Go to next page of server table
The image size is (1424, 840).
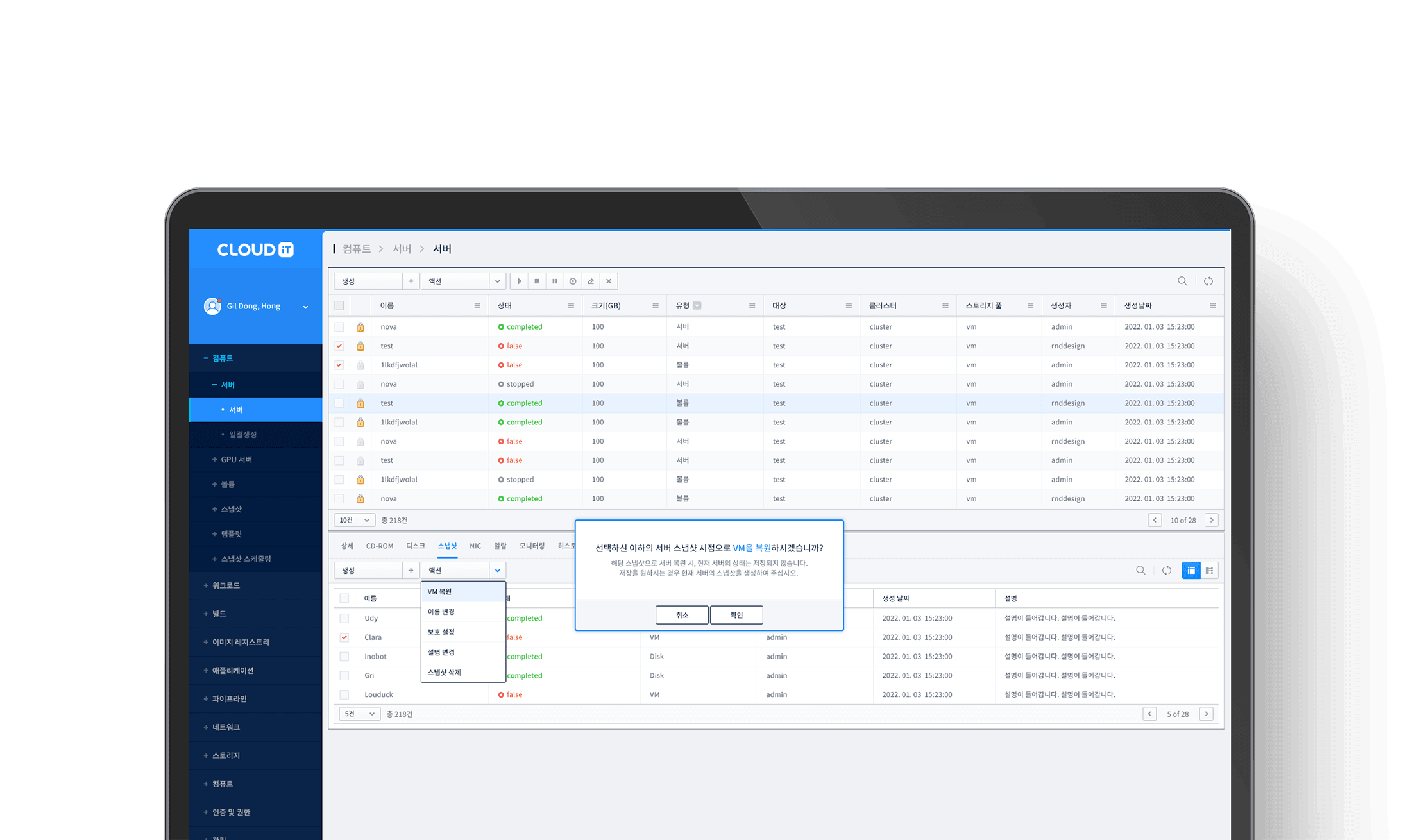click(1212, 520)
